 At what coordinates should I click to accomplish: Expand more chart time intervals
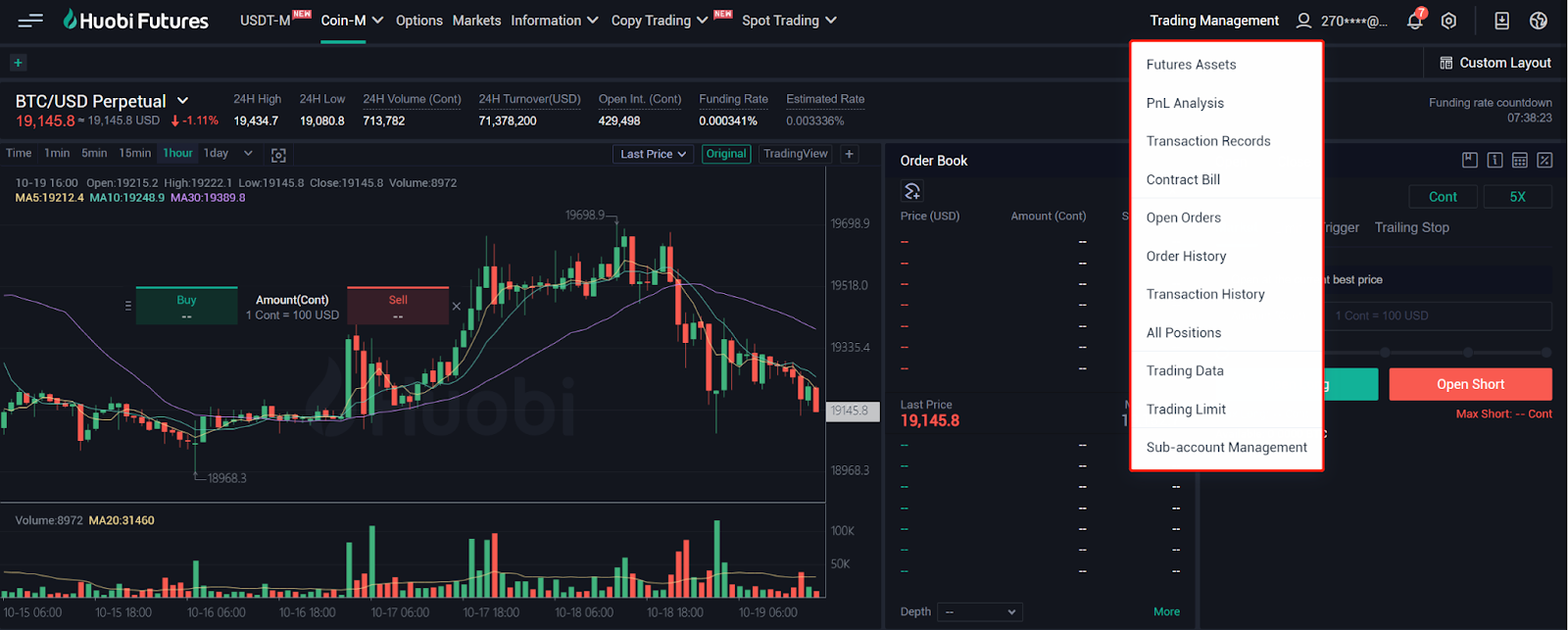pos(248,154)
